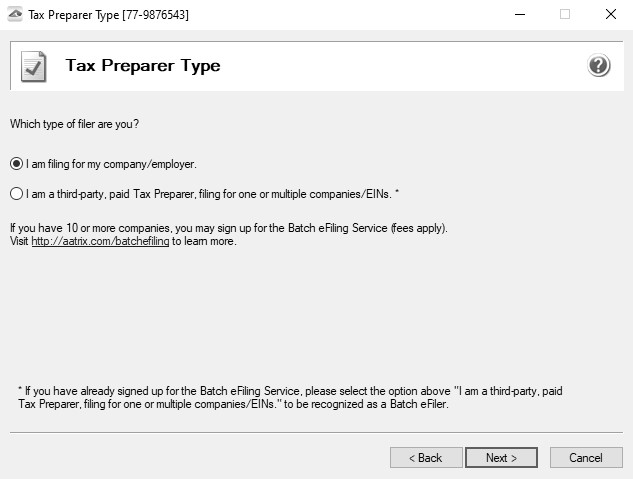Click the title bar text with EIN 77-9876543
Viewport: 633px width, 479px height.
(x=108, y=15)
